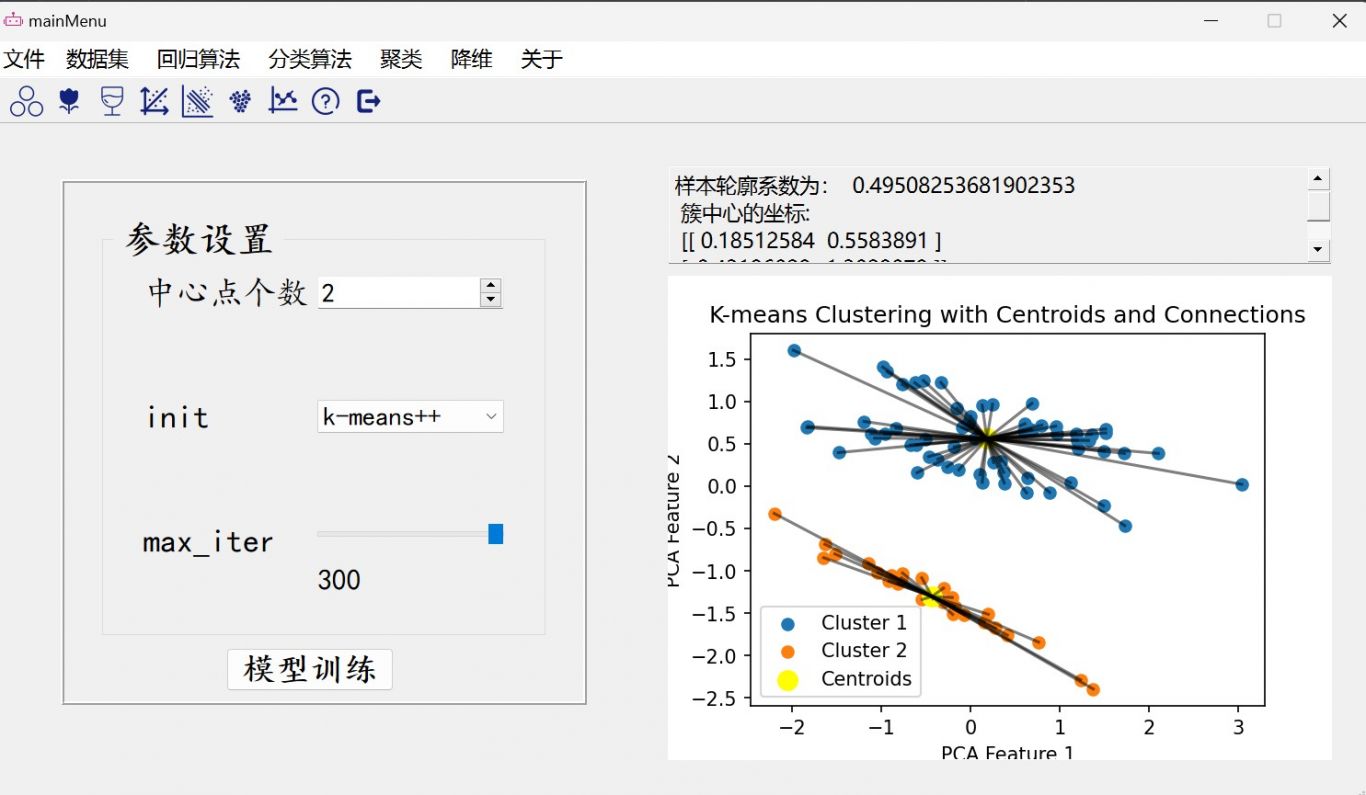Click the yellow centroid in the blue cluster
The image size is (1366, 795).
point(987,438)
